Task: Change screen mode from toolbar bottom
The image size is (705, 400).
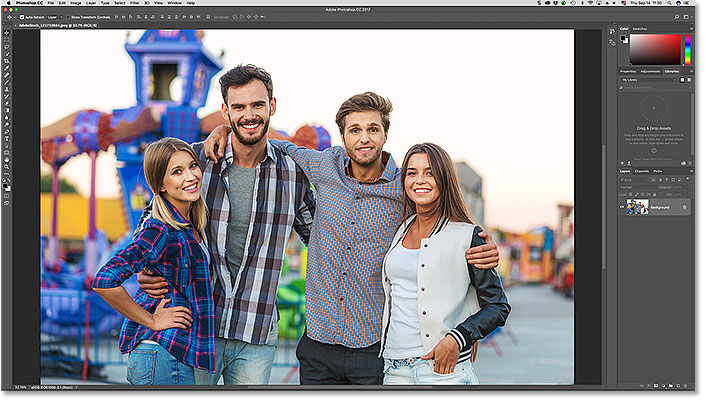Action: 6,203
